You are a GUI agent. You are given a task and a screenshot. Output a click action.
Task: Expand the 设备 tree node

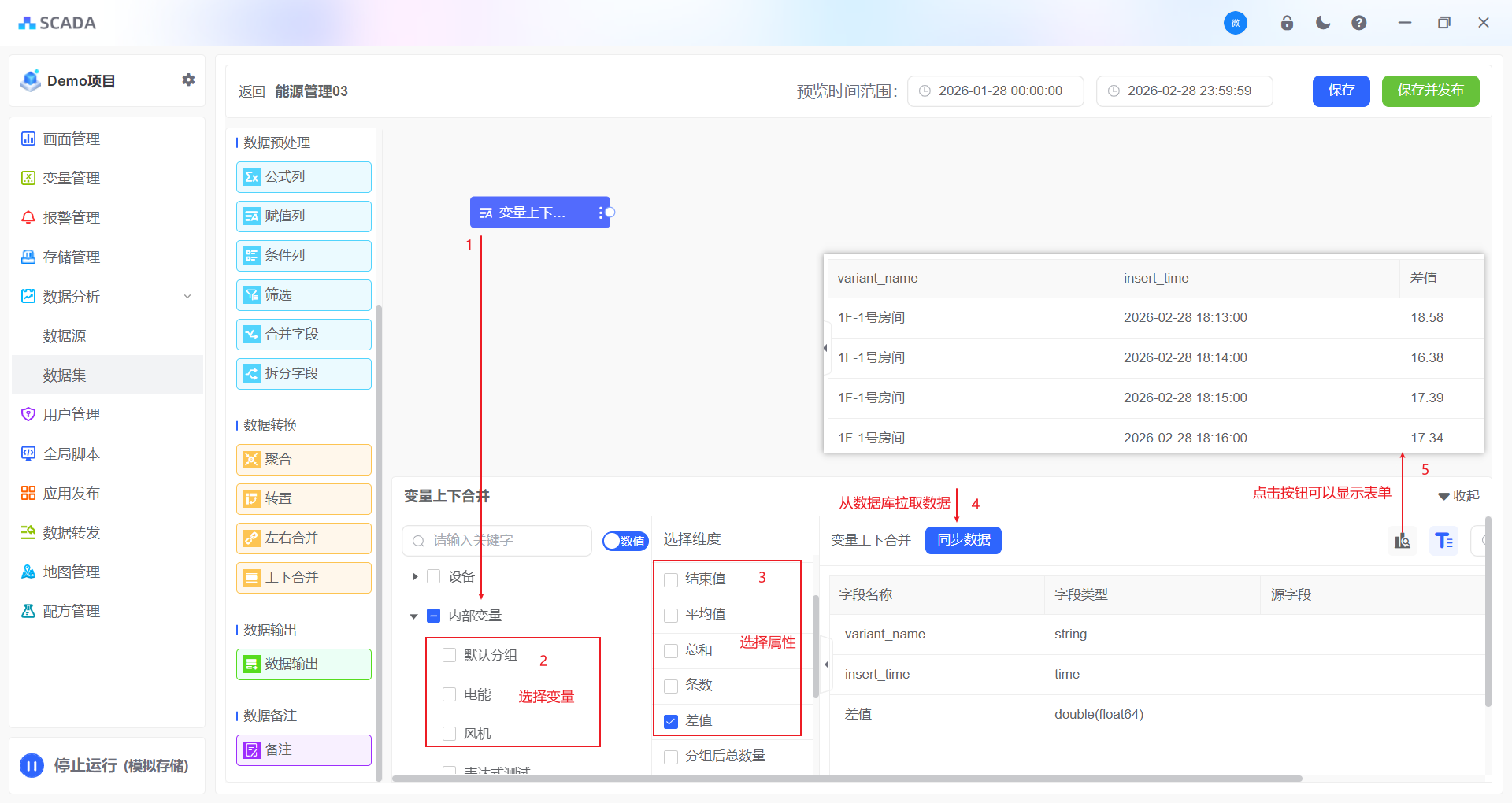415,575
